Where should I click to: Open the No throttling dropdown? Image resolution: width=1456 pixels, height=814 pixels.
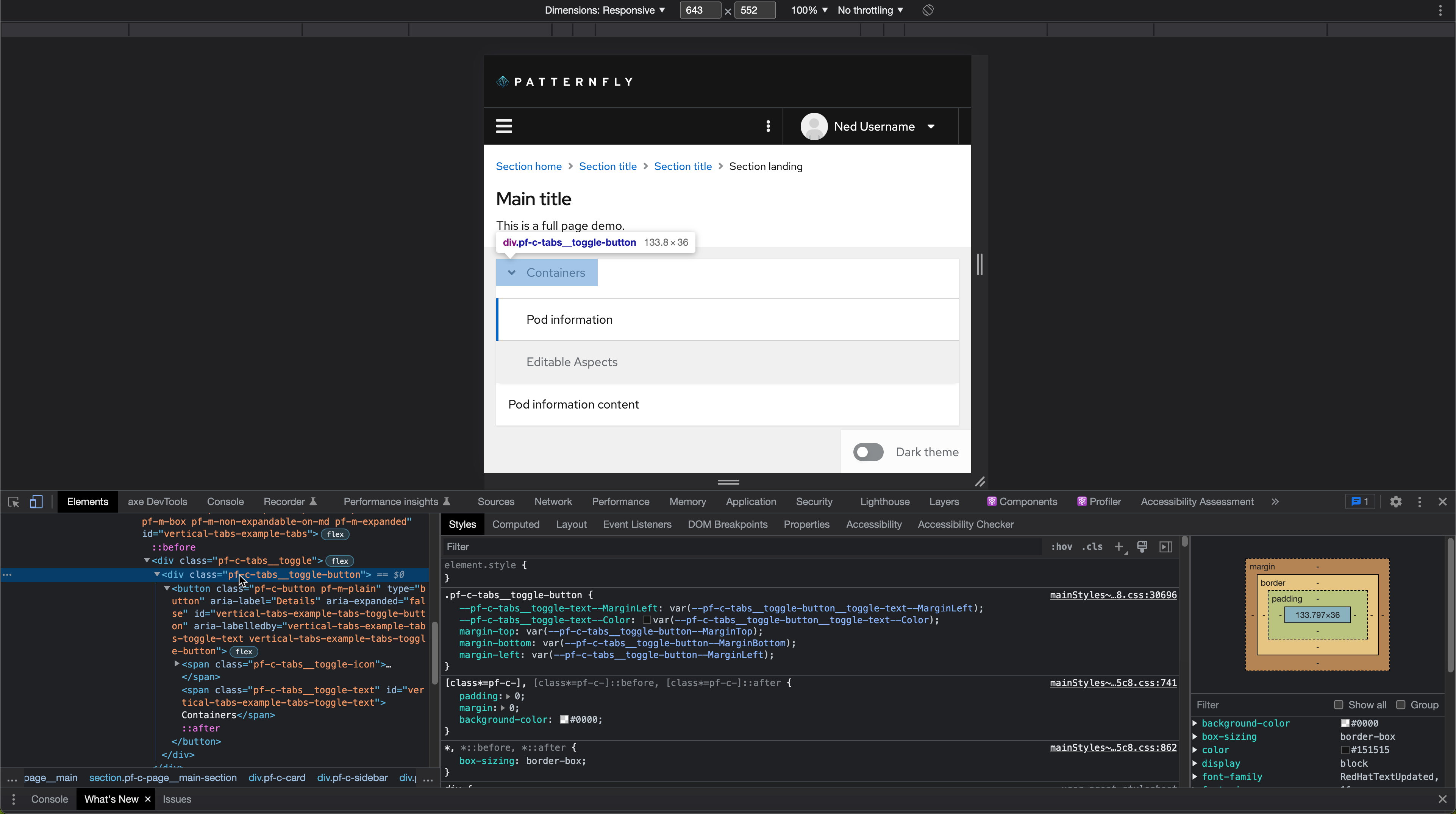870,10
